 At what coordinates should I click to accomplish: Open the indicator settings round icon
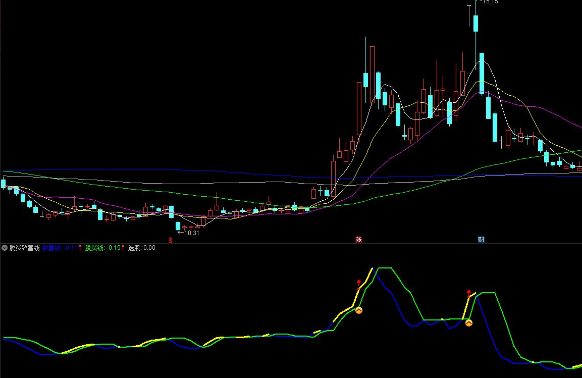click(4, 248)
